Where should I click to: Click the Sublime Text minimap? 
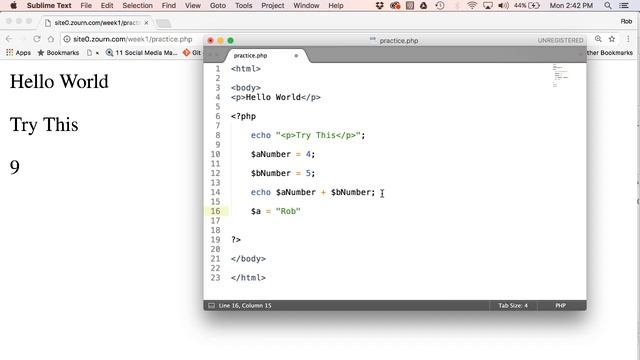pos(560,76)
